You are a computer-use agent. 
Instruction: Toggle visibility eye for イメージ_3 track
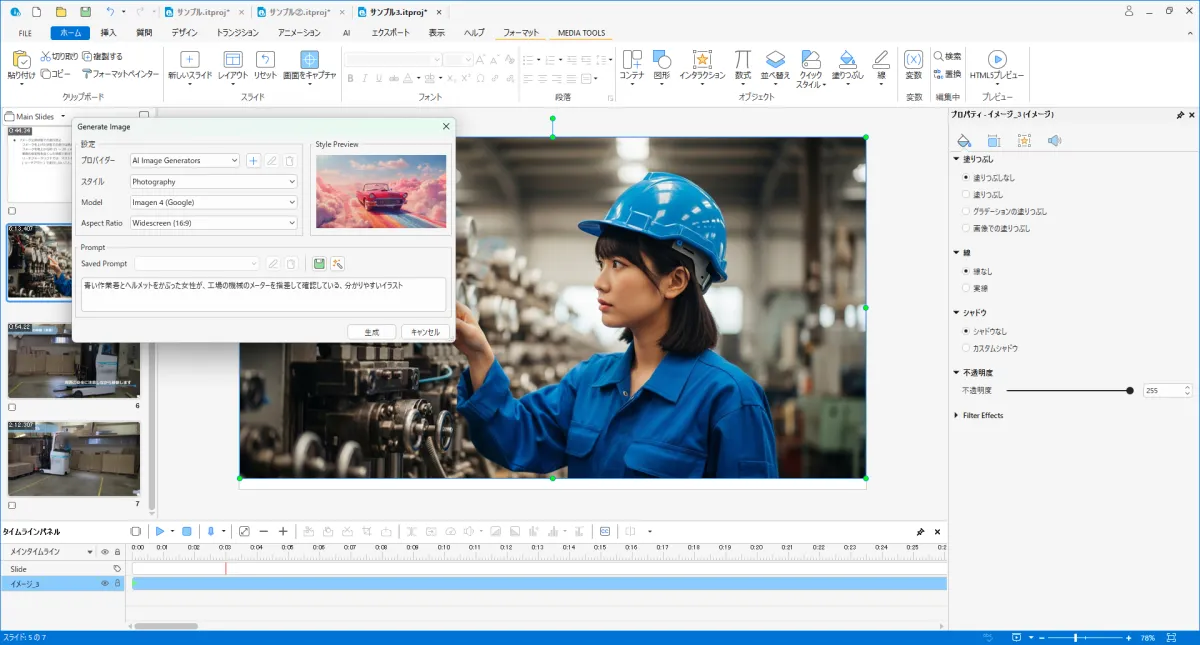point(104,583)
